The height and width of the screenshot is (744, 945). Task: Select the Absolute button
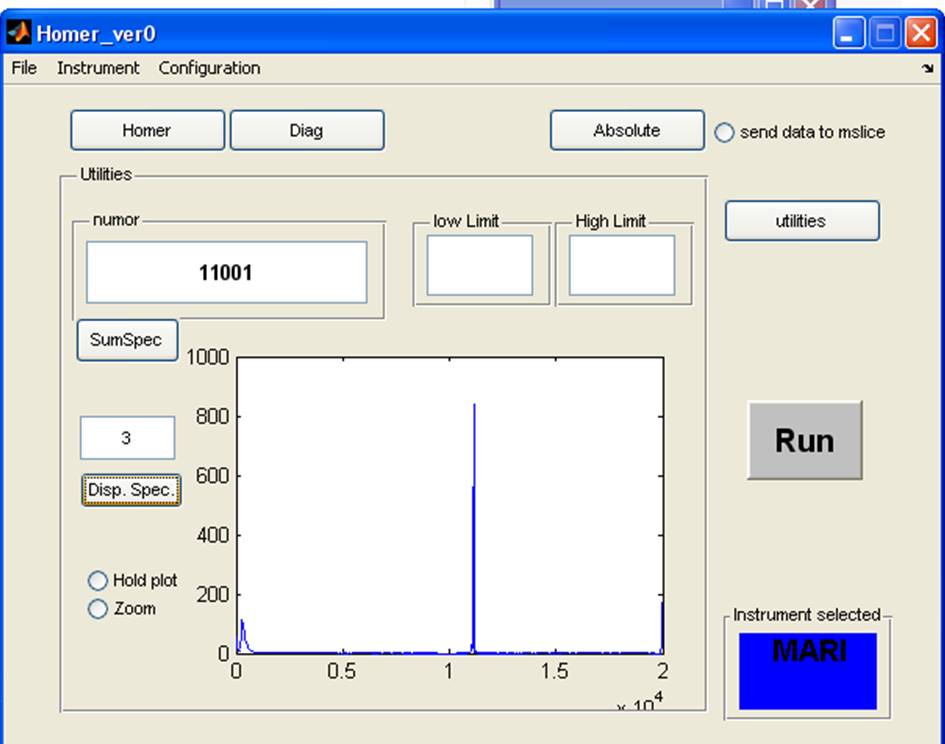tap(627, 130)
